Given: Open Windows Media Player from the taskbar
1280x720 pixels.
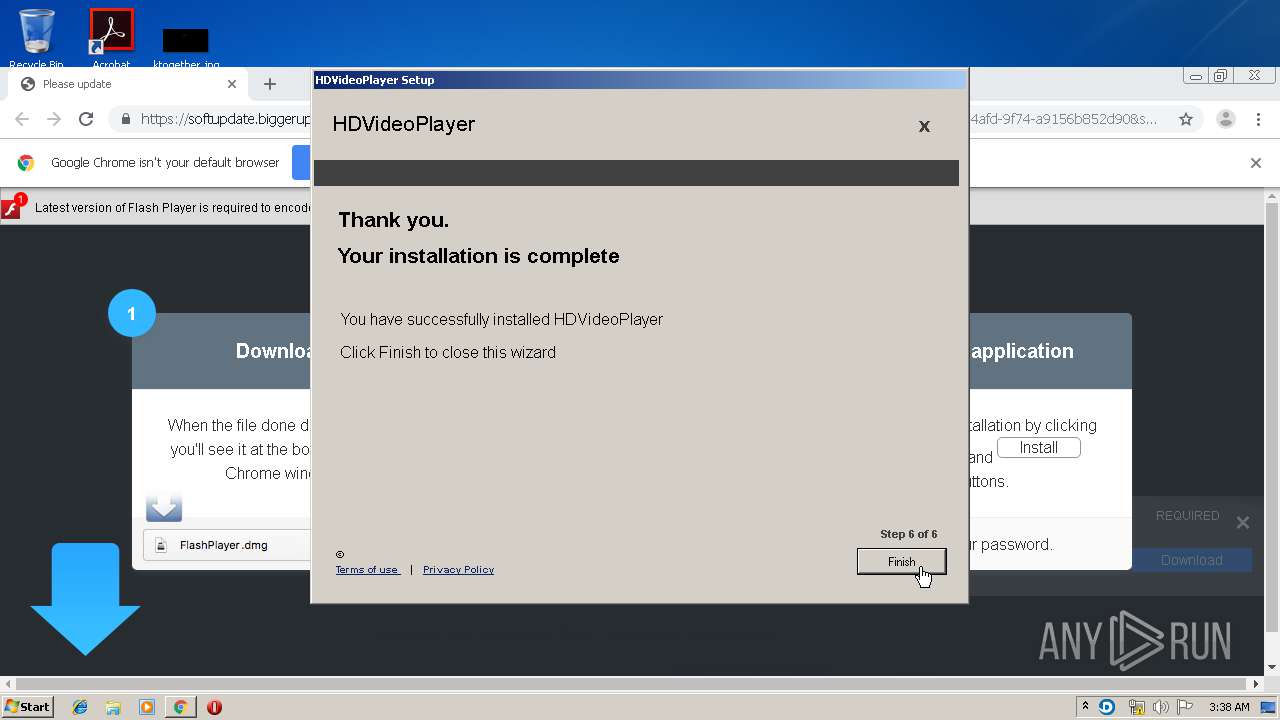Looking at the screenshot, I should click(147, 707).
